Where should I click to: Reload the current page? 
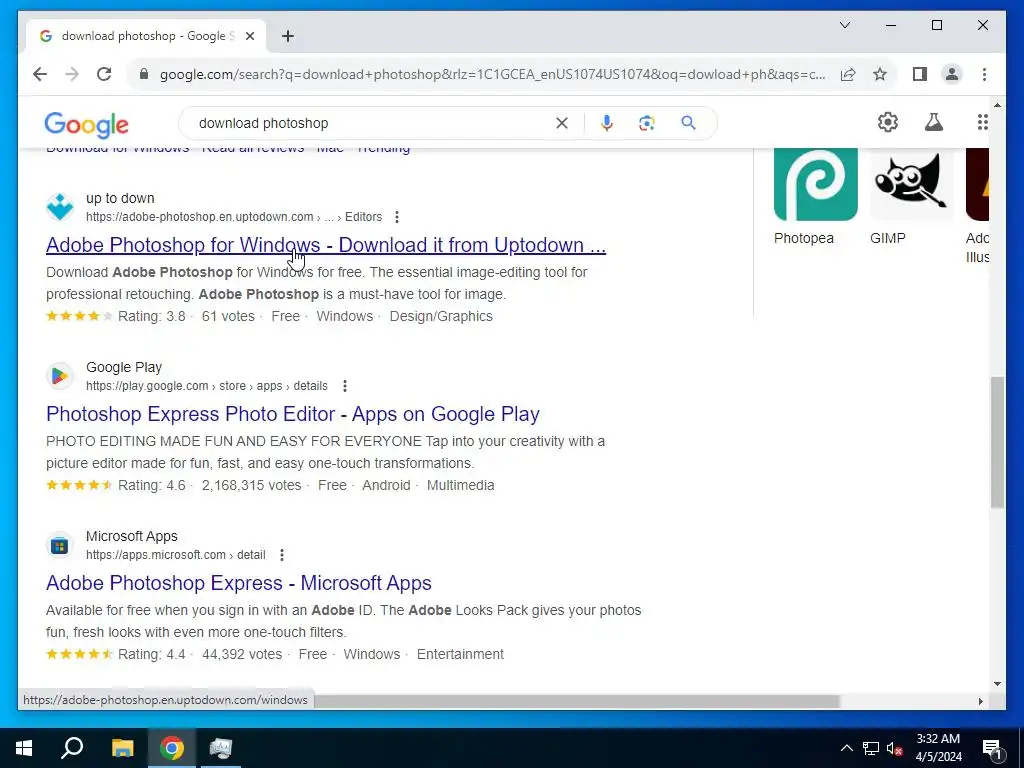tap(104, 74)
